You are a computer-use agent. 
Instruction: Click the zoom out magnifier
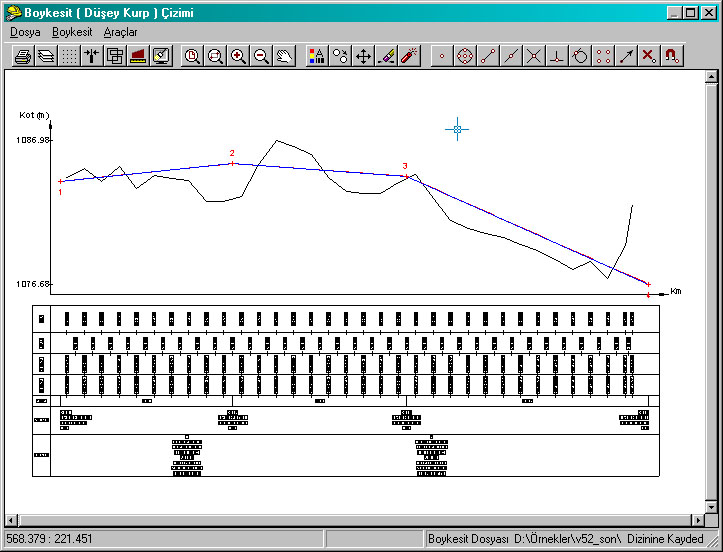pos(261,56)
